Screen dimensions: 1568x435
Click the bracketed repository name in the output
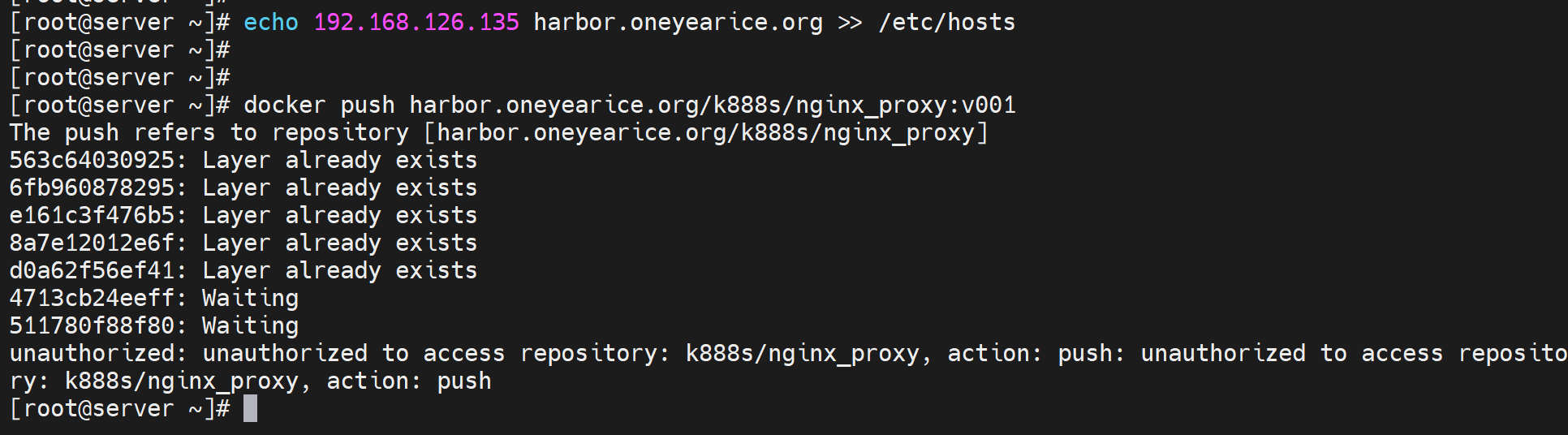coord(705,133)
